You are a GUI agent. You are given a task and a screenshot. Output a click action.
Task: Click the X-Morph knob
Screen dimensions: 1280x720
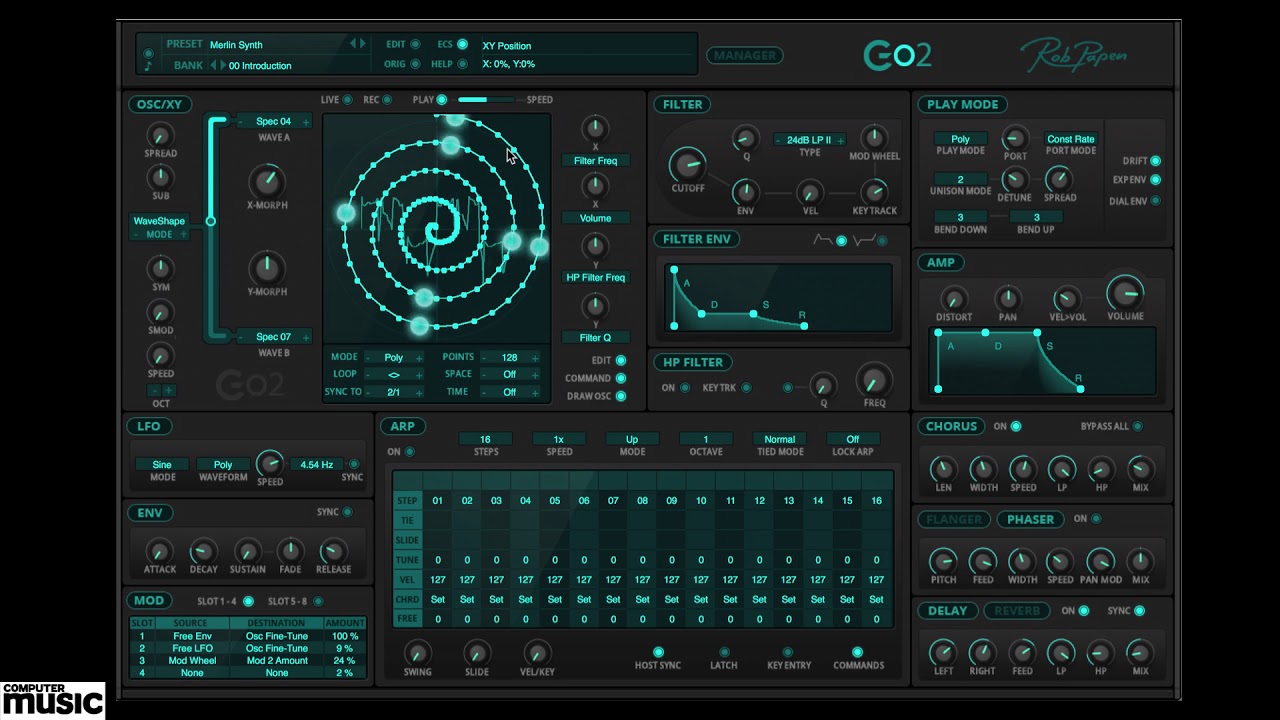(x=266, y=181)
